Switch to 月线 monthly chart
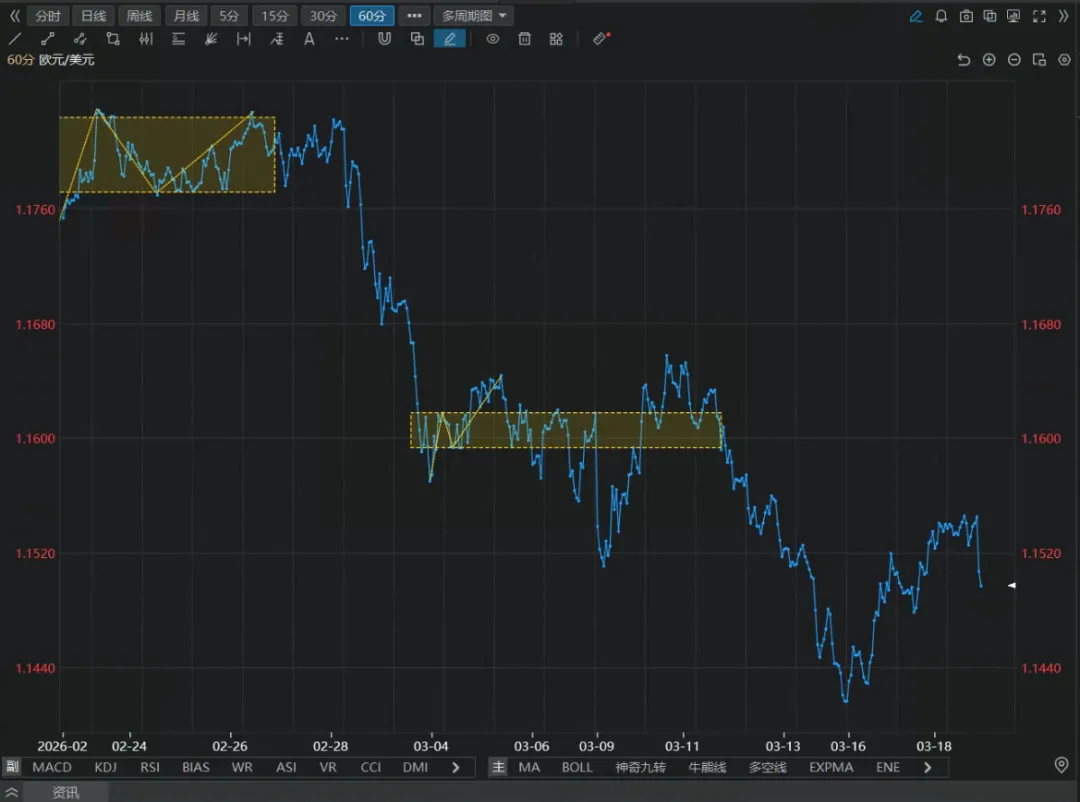The height and width of the screenshot is (802, 1080). click(186, 16)
